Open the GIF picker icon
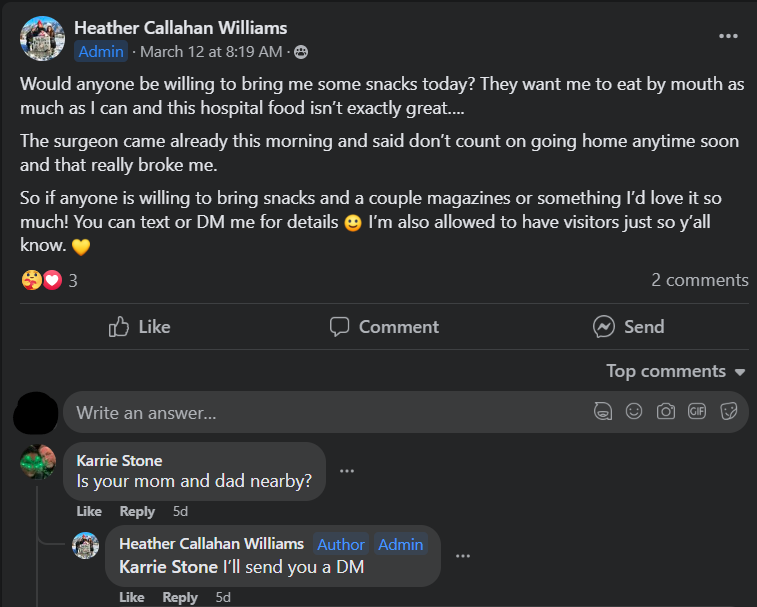 pyautogui.click(x=697, y=411)
